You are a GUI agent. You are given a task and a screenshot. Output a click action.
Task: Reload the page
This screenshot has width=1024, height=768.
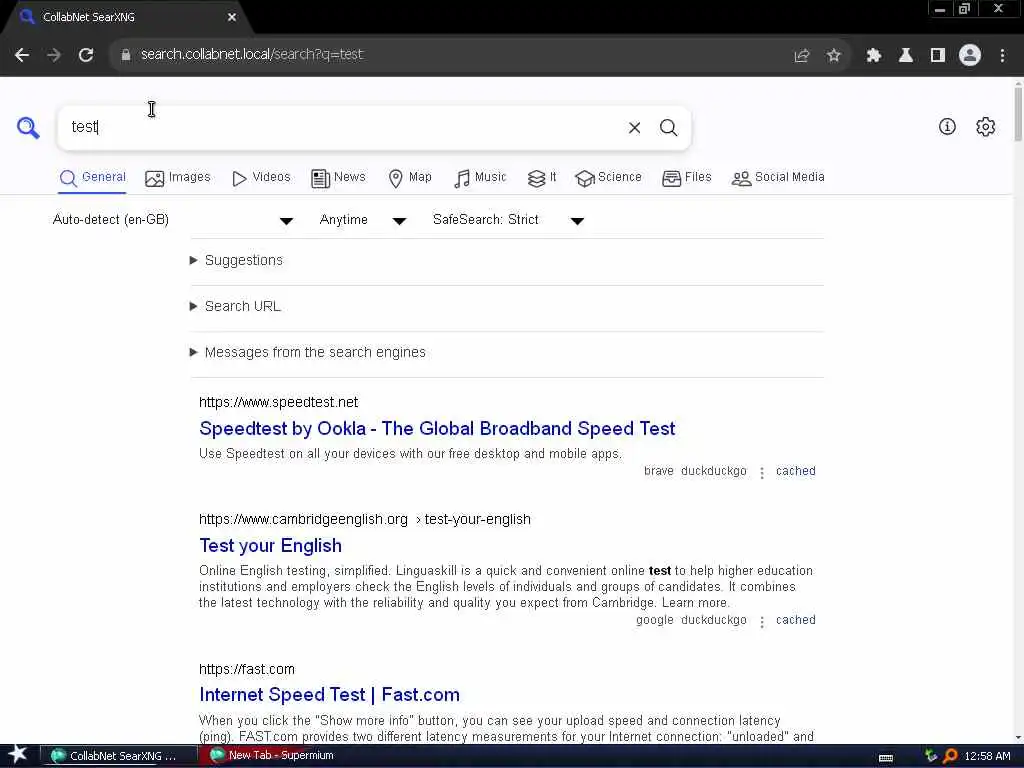[x=86, y=55]
